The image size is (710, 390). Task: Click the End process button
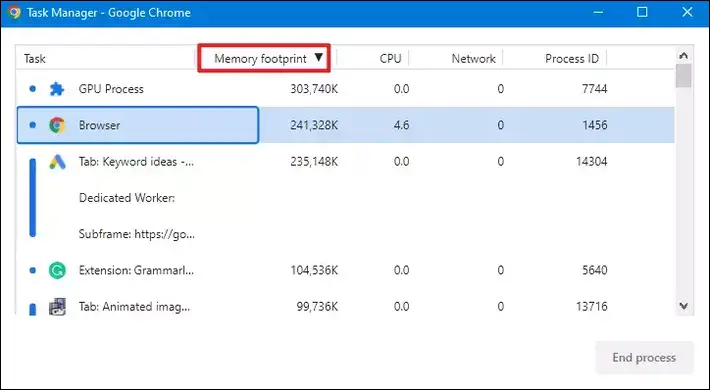[x=644, y=357]
